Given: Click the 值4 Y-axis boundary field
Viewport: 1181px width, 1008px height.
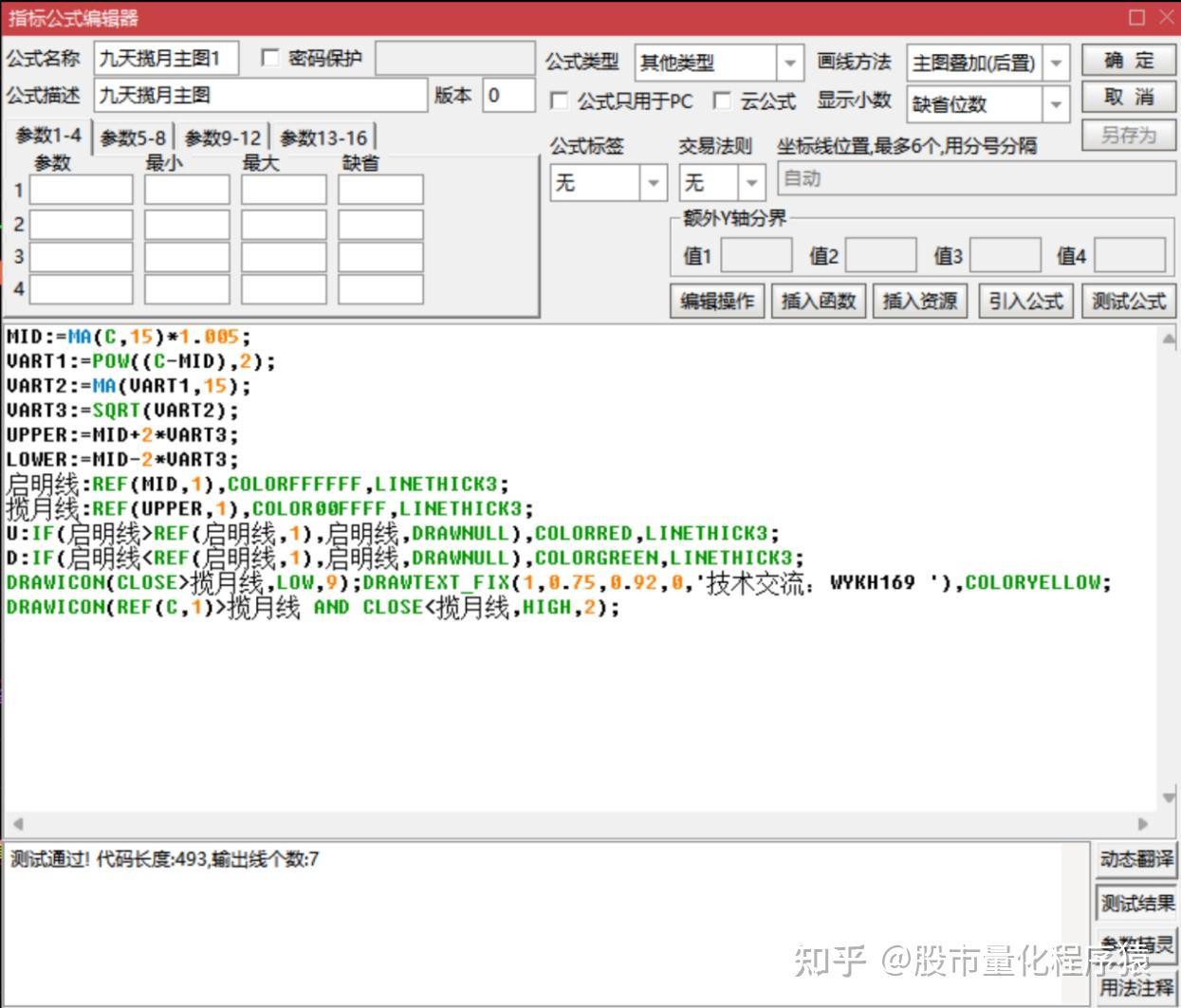Looking at the screenshot, I should click(1131, 255).
